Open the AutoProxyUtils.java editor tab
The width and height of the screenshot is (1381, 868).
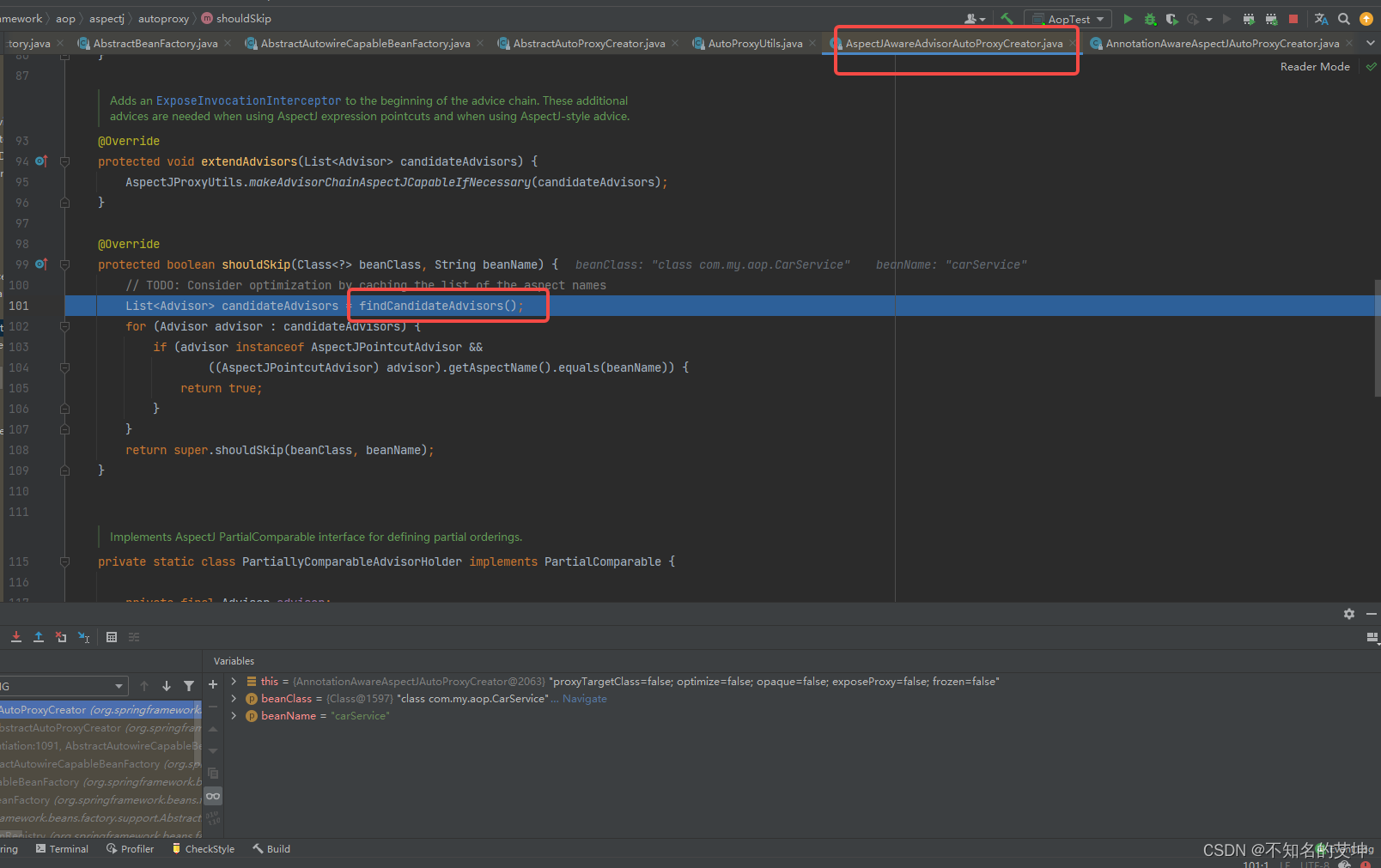754,44
